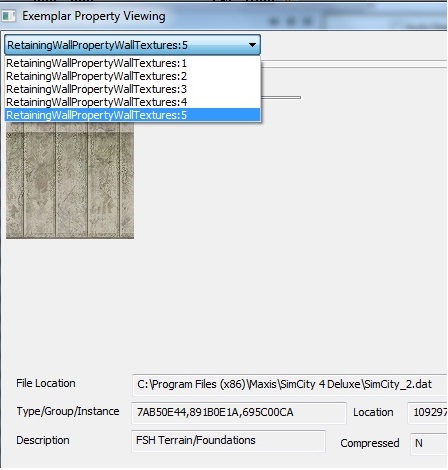Choose RetainingWallPropertyWallTextures:2 in the dropdown list
Screen dimensions: 448x470
tap(132, 76)
